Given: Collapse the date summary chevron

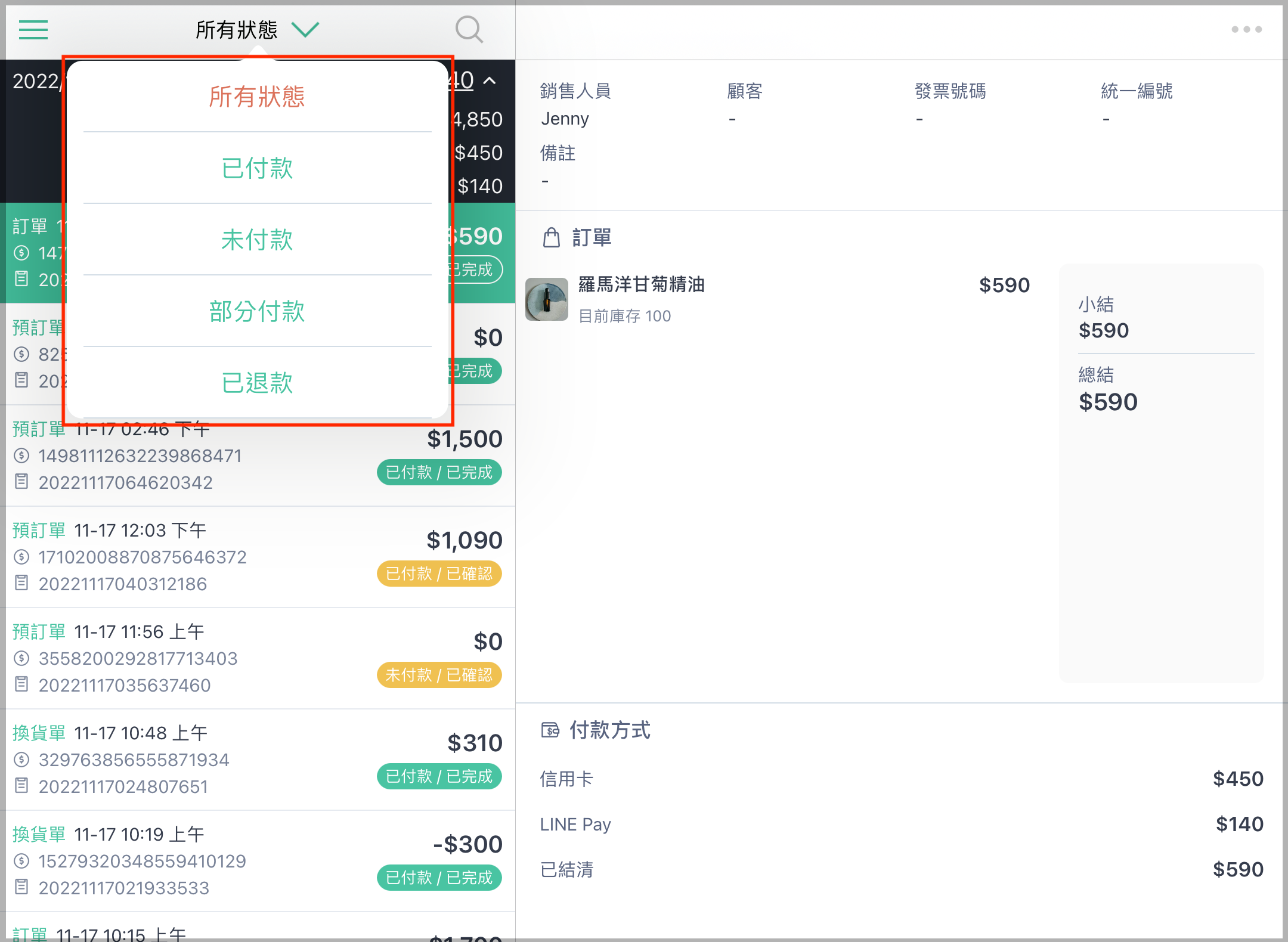Looking at the screenshot, I should [490, 80].
